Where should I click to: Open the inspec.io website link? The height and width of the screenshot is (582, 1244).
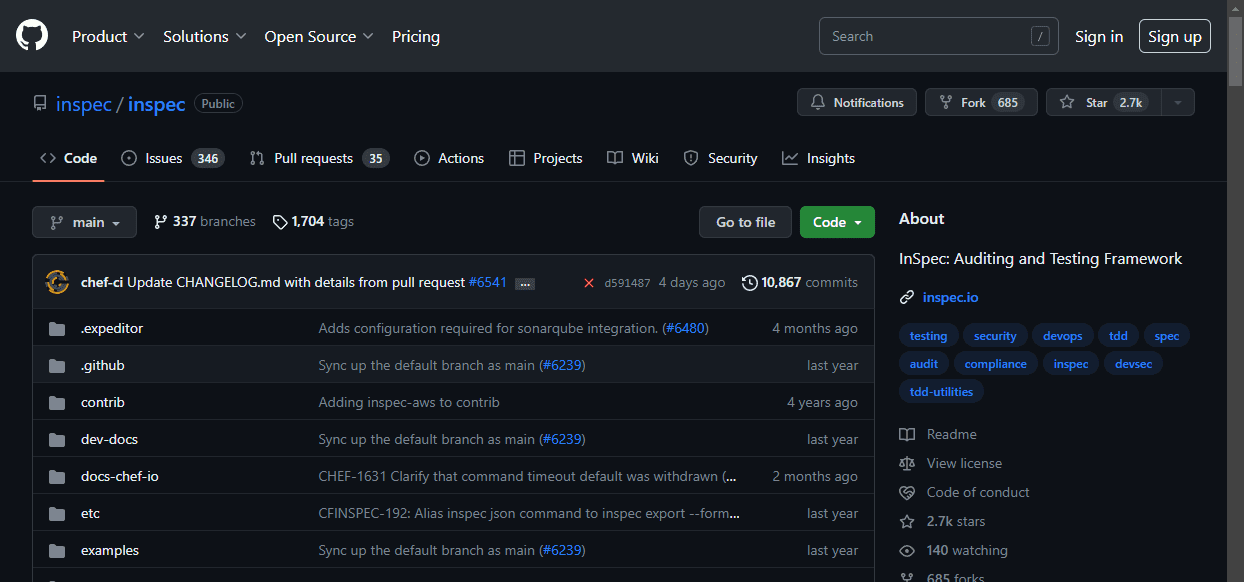pos(950,297)
